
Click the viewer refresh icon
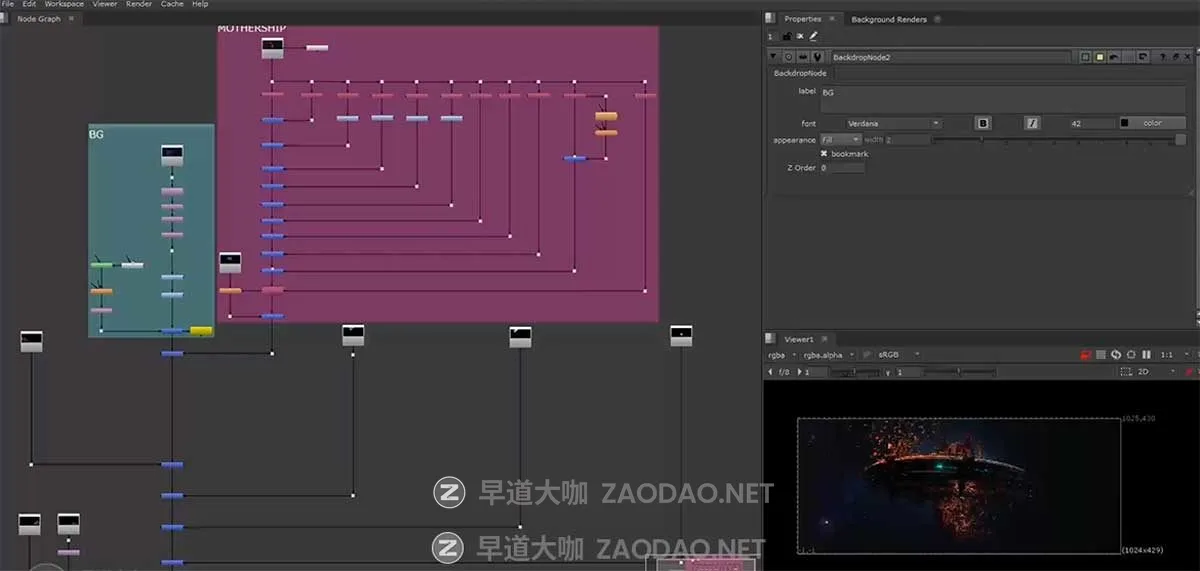[1116, 355]
